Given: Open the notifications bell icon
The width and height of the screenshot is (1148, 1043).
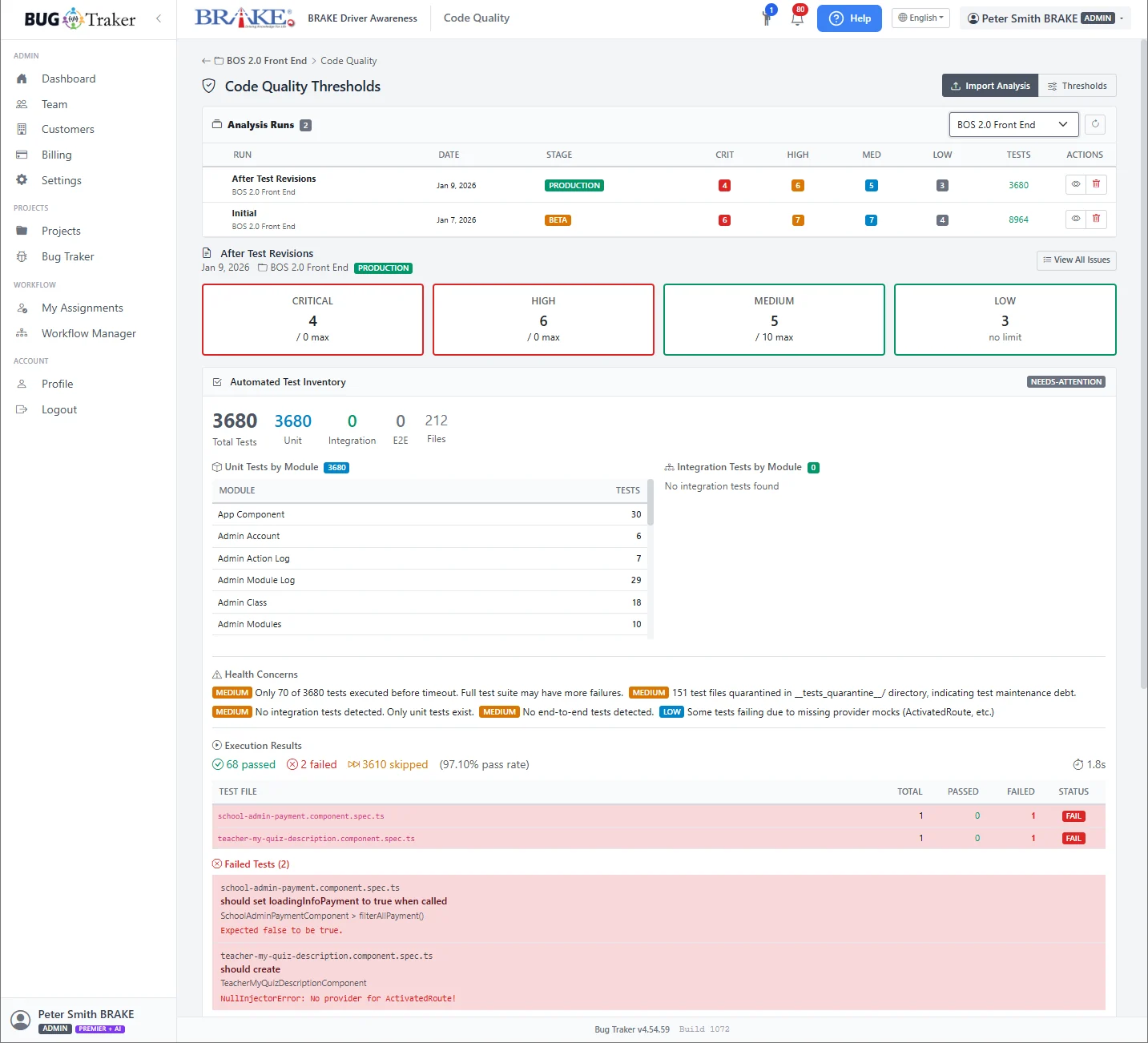Looking at the screenshot, I should pyautogui.click(x=797, y=18).
